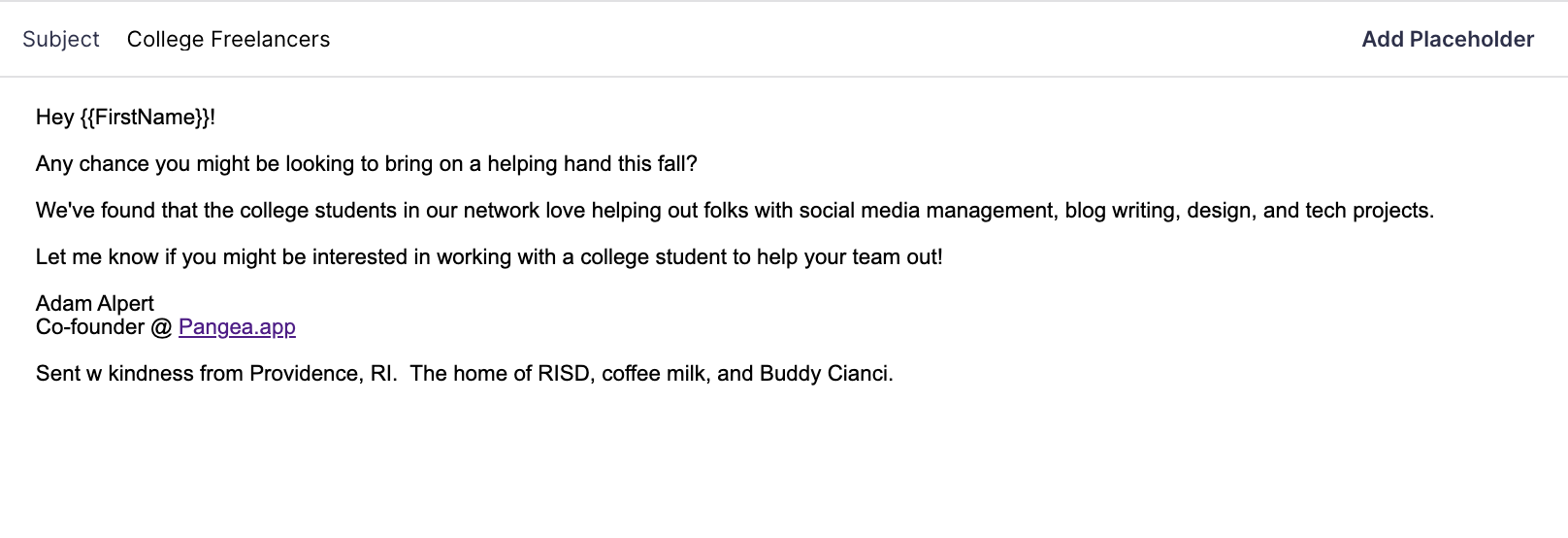Click the Adam Alpert signature name
The width and height of the screenshot is (1568, 538).
pos(95,304)
